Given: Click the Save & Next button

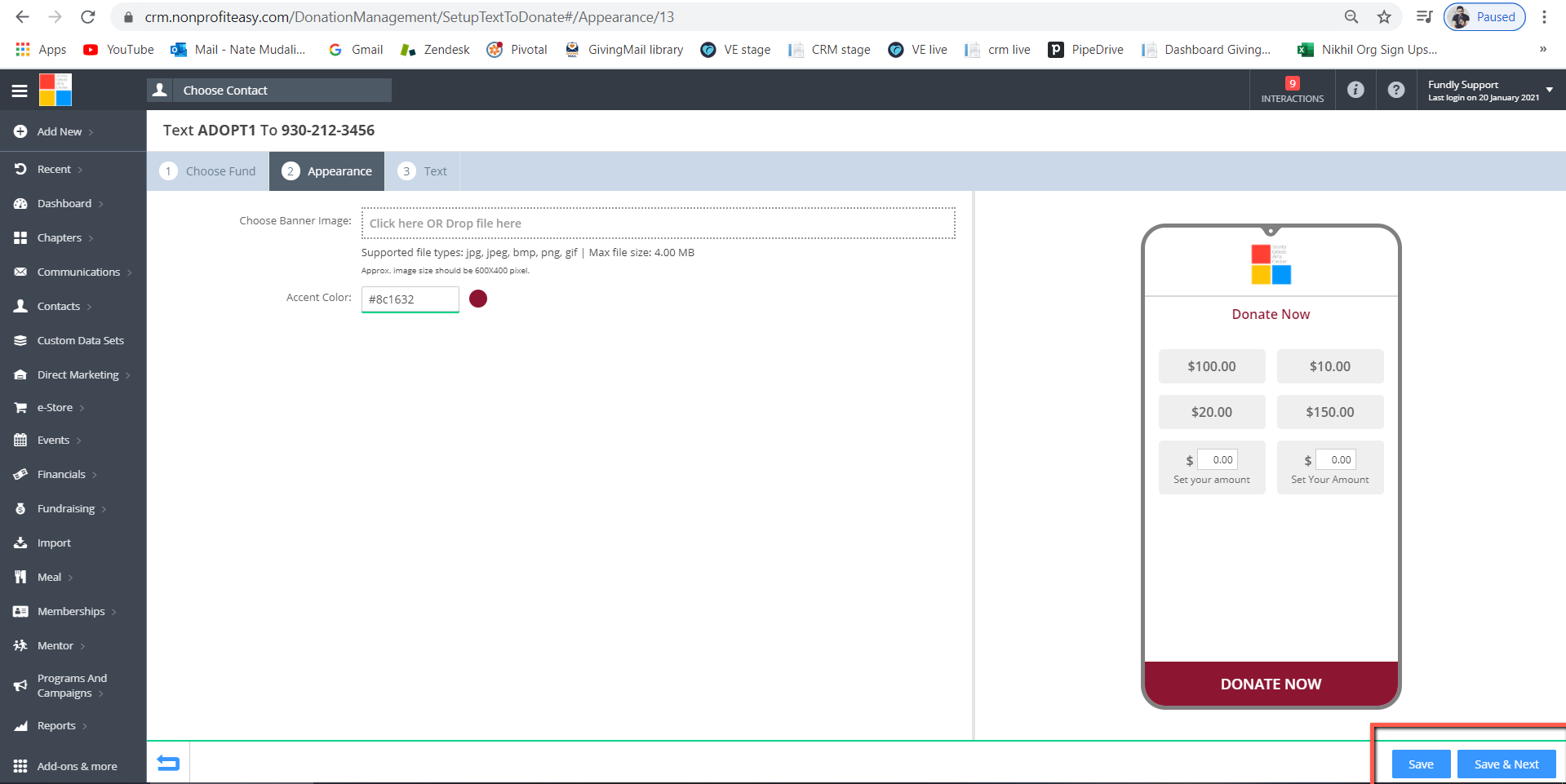Looking at the screenshot, I should point(1506,764).
